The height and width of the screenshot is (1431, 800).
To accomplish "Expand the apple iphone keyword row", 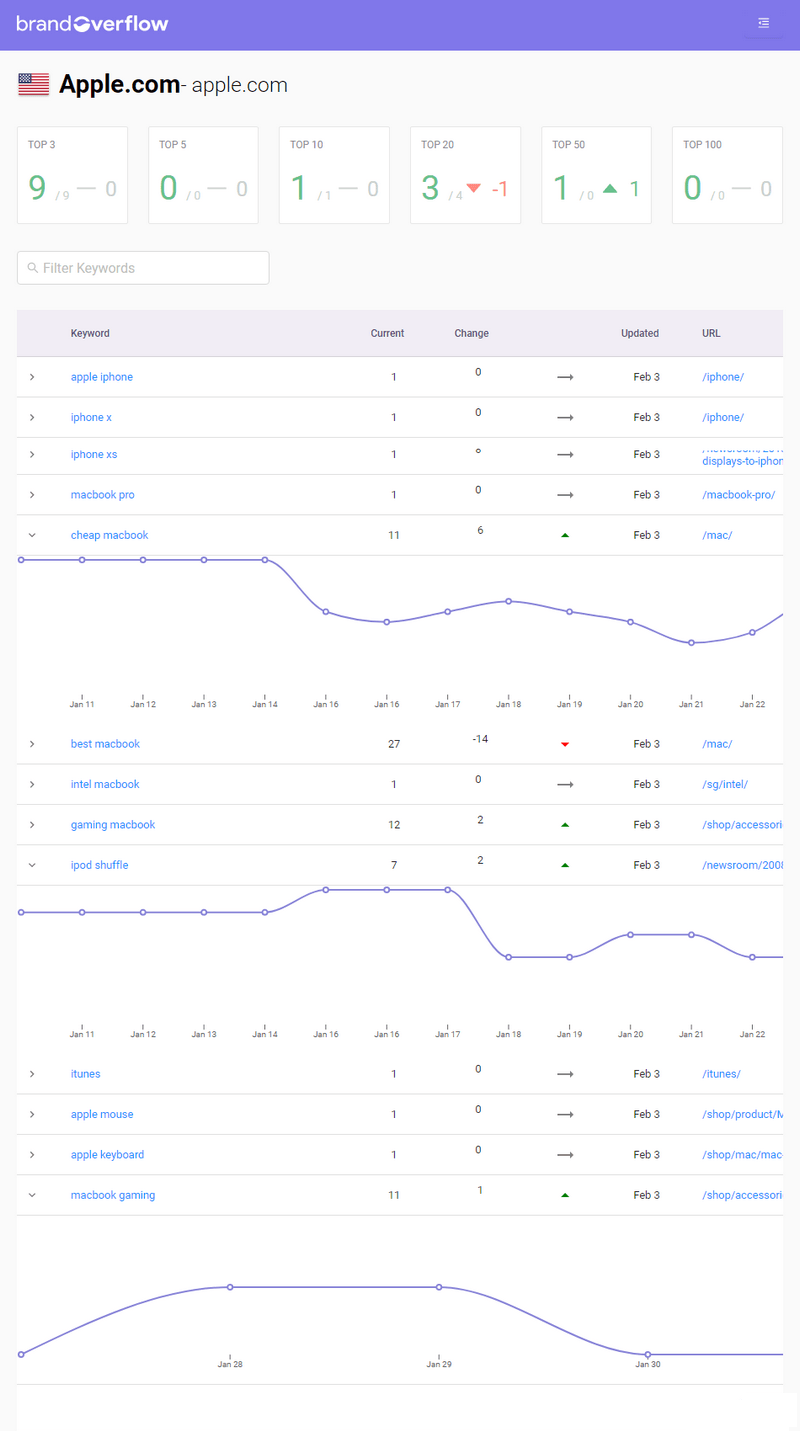I will 32,377.
